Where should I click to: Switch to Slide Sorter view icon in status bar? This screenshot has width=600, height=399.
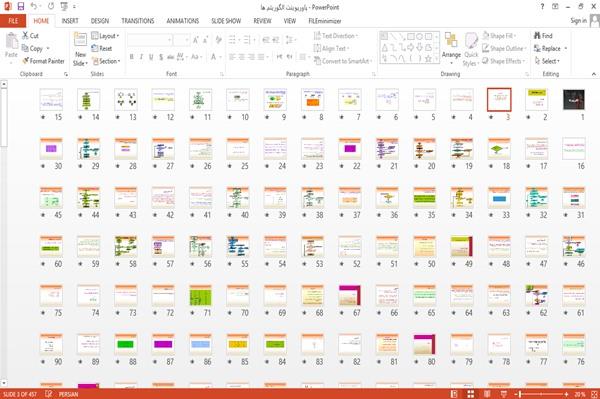pyautogui.click(x=471, y=394)
